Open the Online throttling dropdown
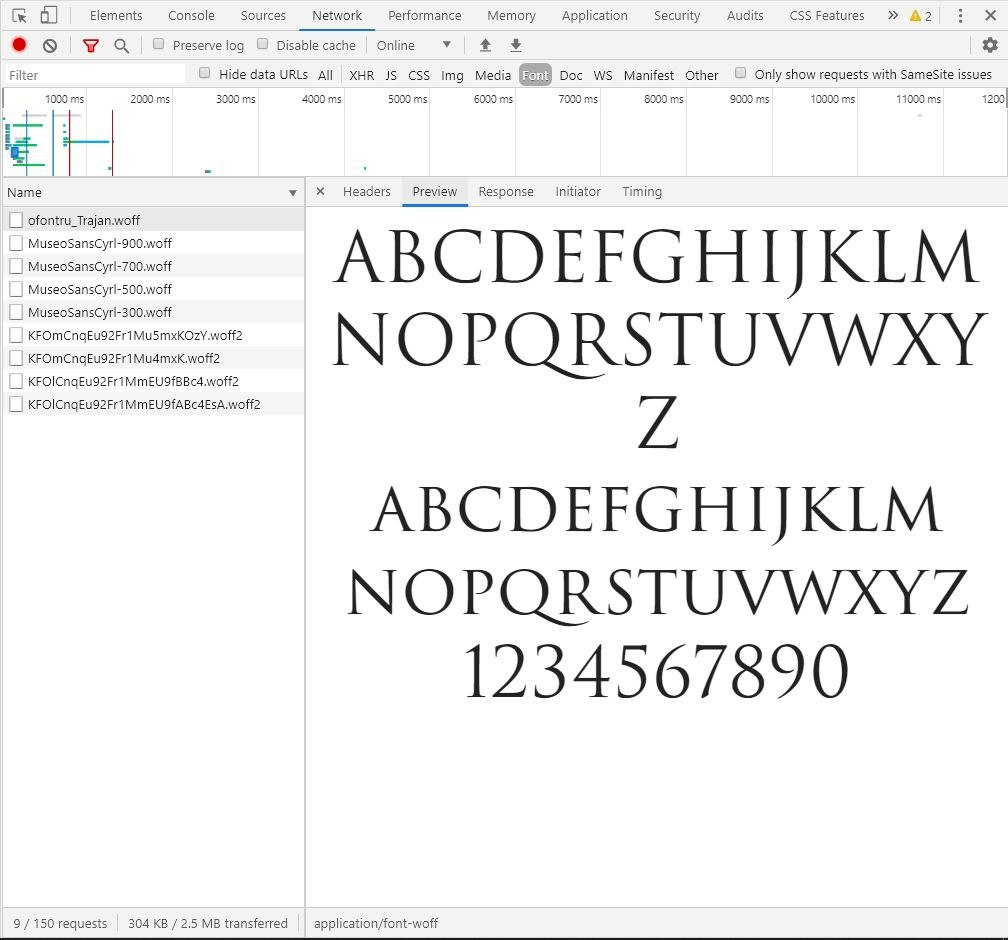The height and width of the screenshot is (940, 1008). pos(414,45)
